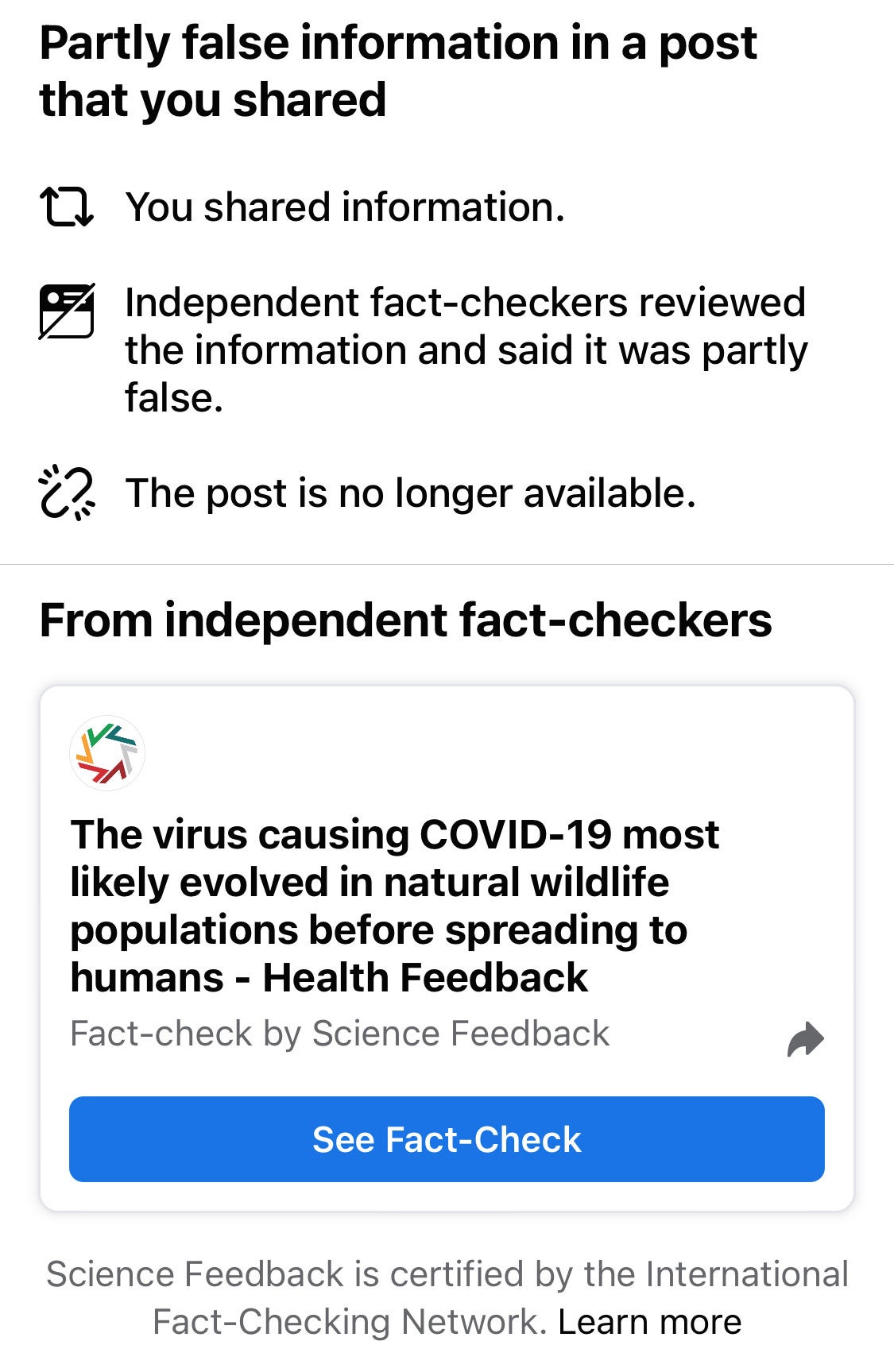Click the Science Feedback logo
The height and width of the screenshot is (1372, 894).
[107, 753]
